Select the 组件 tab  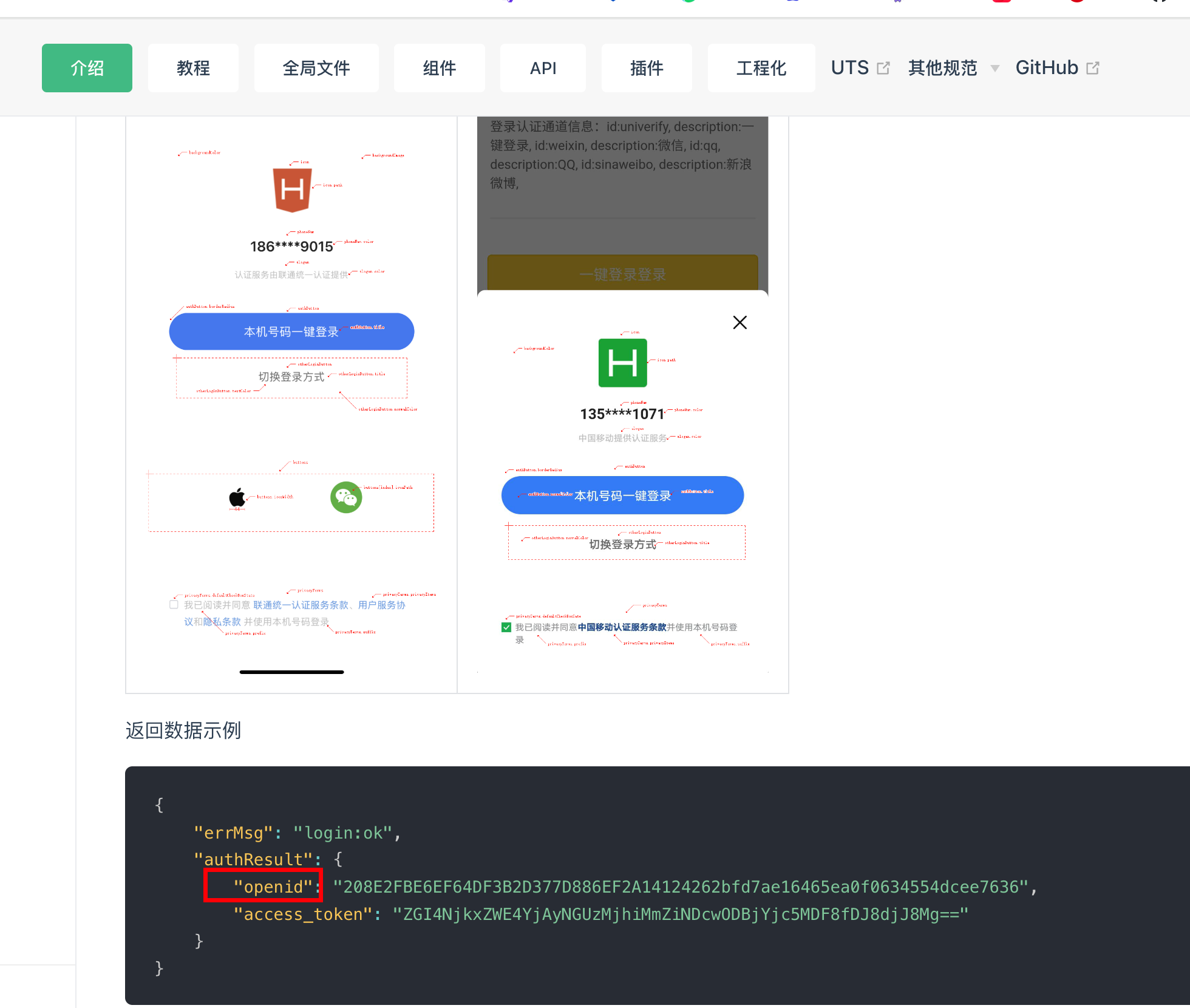(439, 68)
